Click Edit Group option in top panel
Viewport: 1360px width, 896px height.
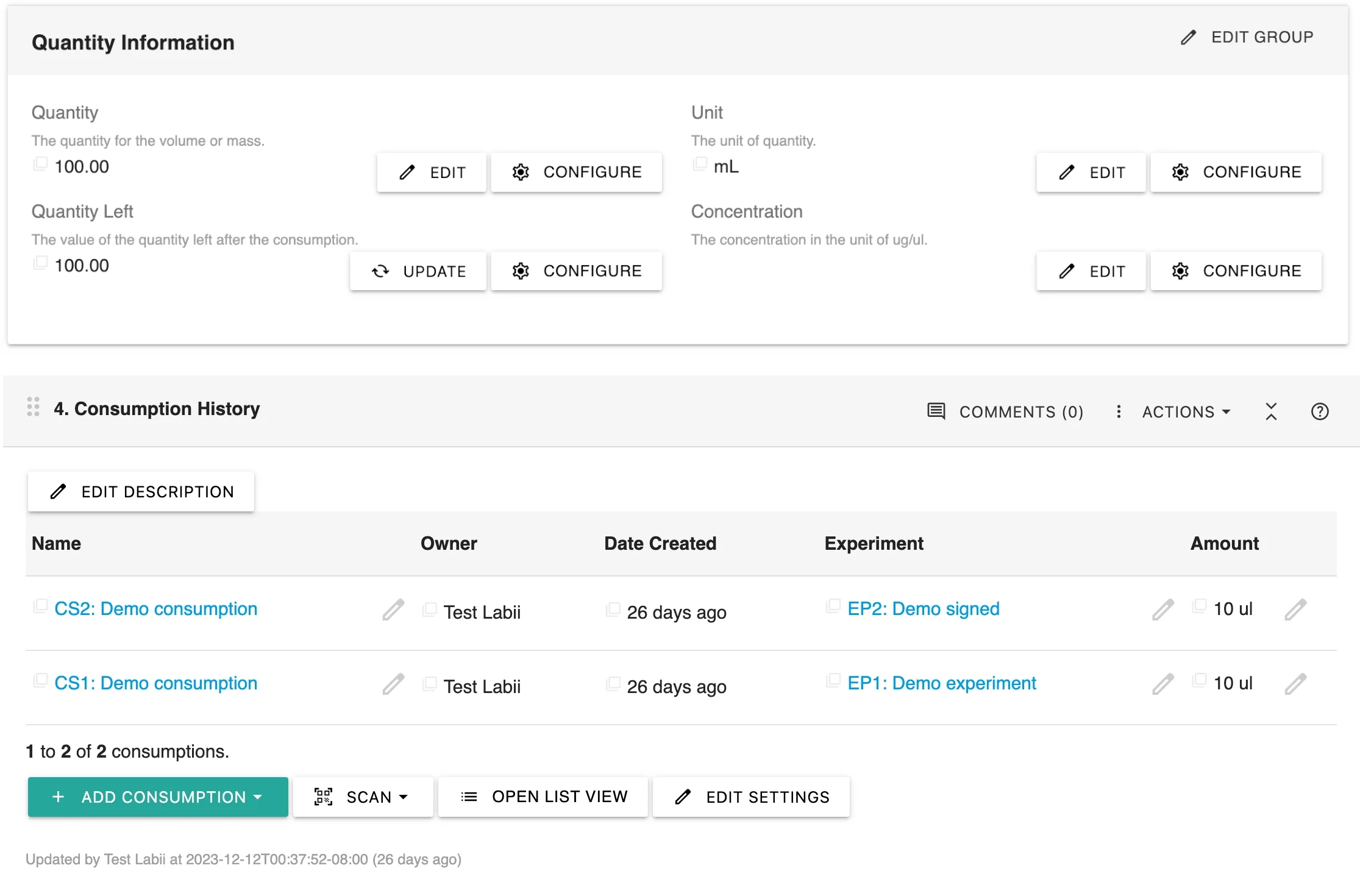pos(1248,37)
